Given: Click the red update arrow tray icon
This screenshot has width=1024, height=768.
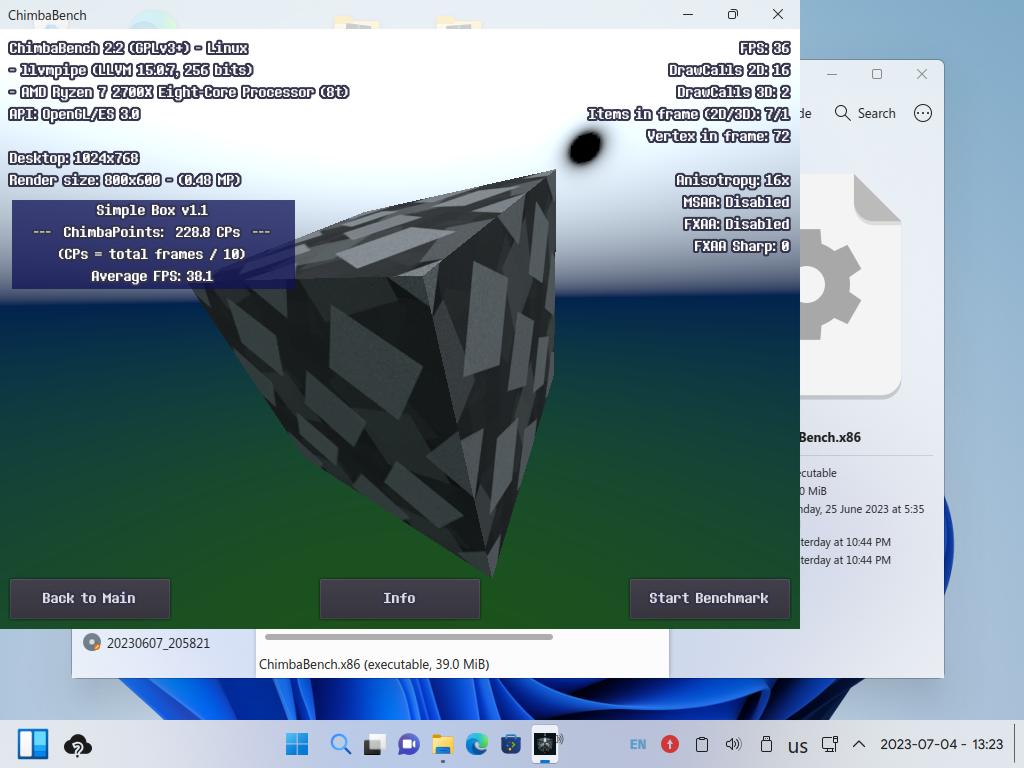Looking at the screenshot, I should click(670, 744).
